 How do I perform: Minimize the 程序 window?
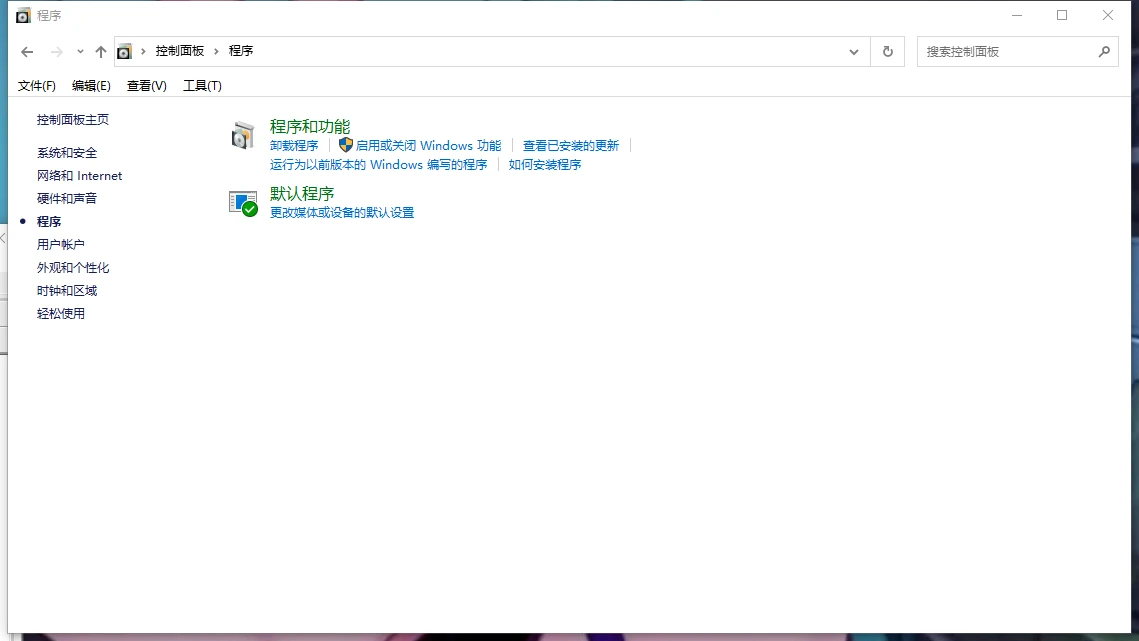tap(1017, 15)
